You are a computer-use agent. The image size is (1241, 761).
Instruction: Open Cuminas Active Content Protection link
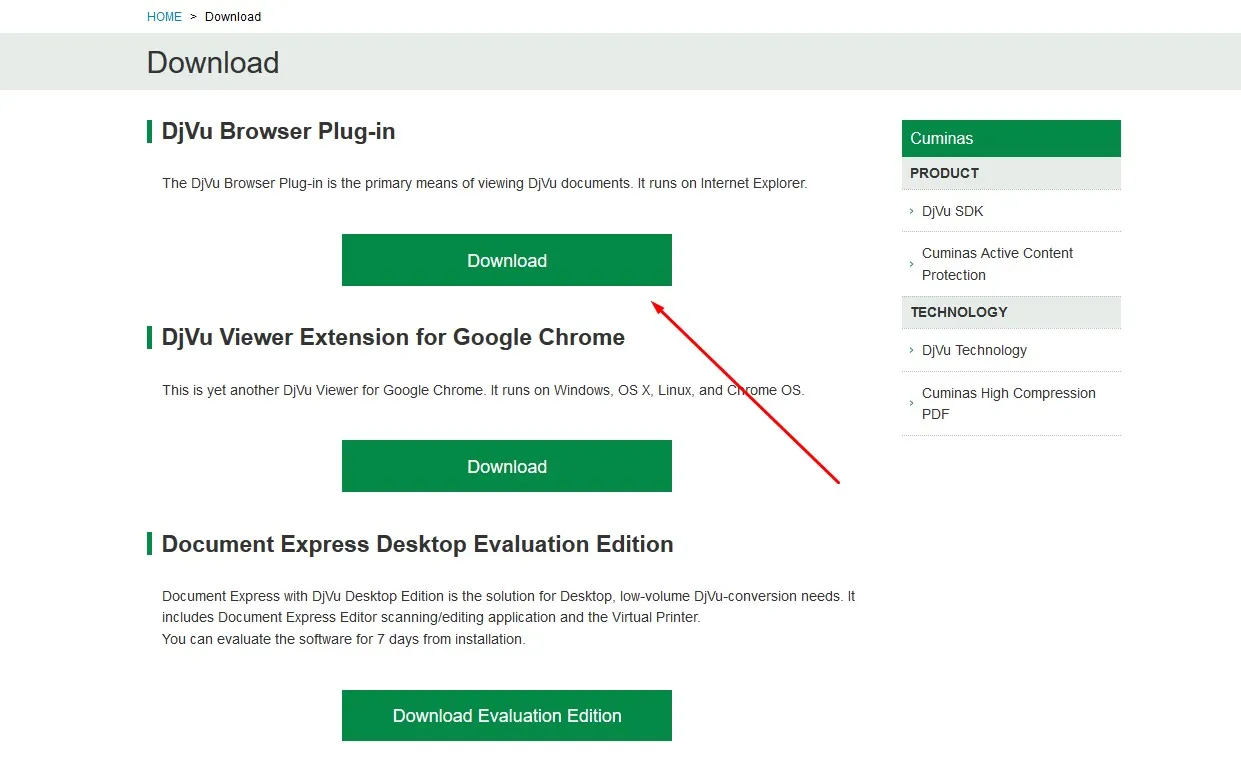[x=997, y=264]
